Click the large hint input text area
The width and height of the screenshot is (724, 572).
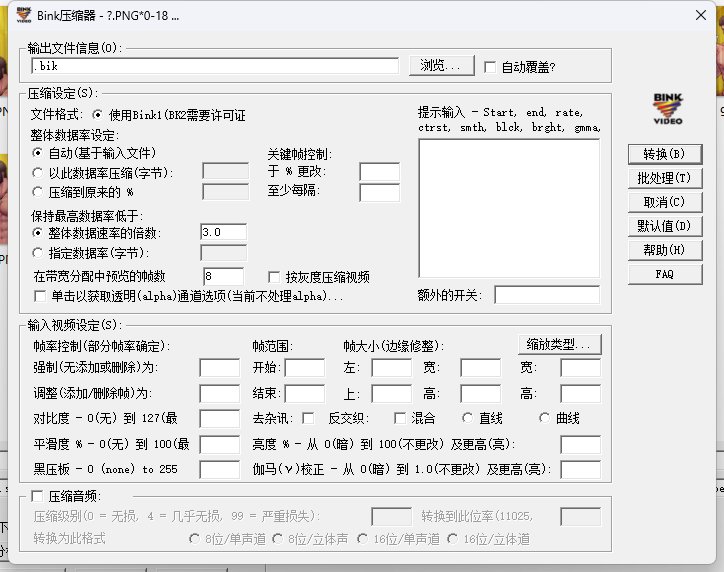click(509, 208)
